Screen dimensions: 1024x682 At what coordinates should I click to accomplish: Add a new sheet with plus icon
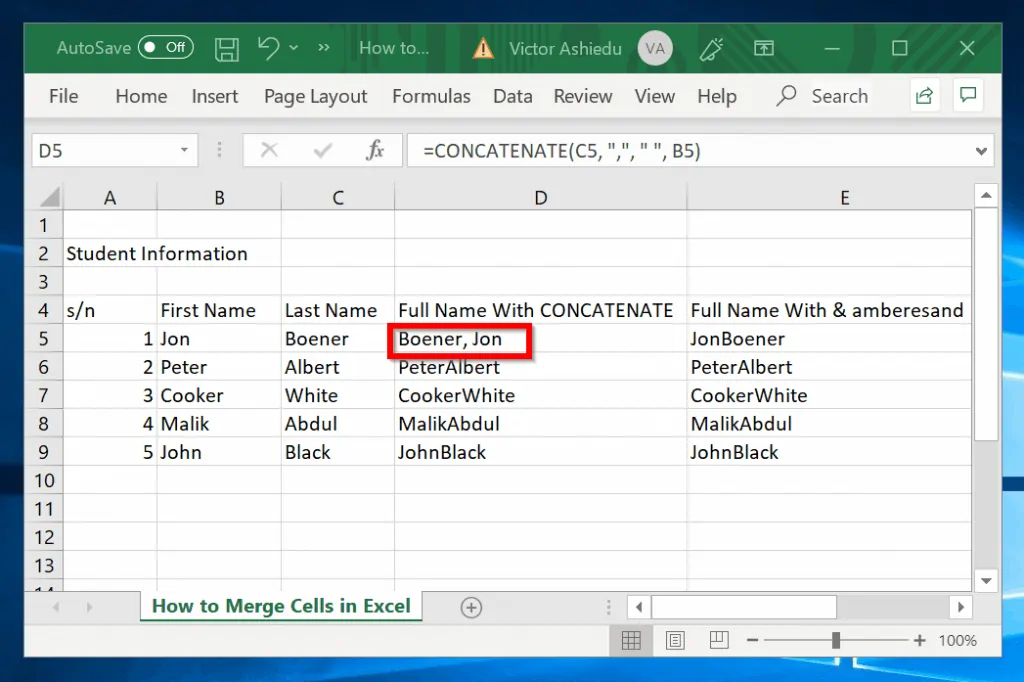pyautogui.click(x=471, y=607)
